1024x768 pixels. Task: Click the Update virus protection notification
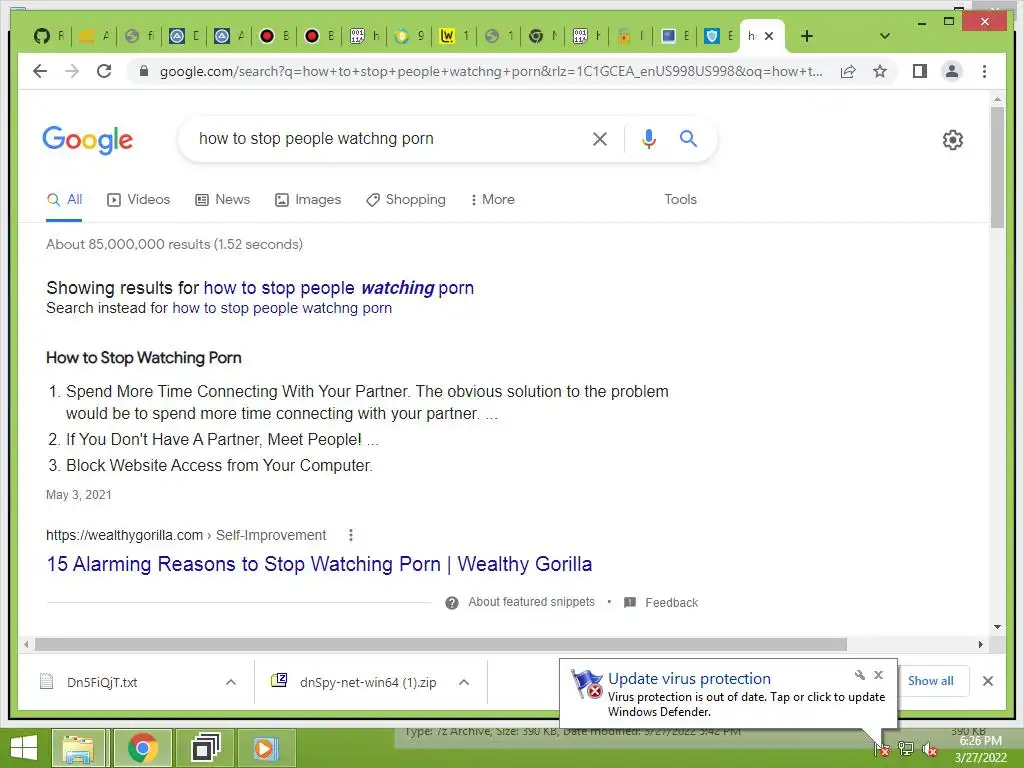tap(728, 694)
